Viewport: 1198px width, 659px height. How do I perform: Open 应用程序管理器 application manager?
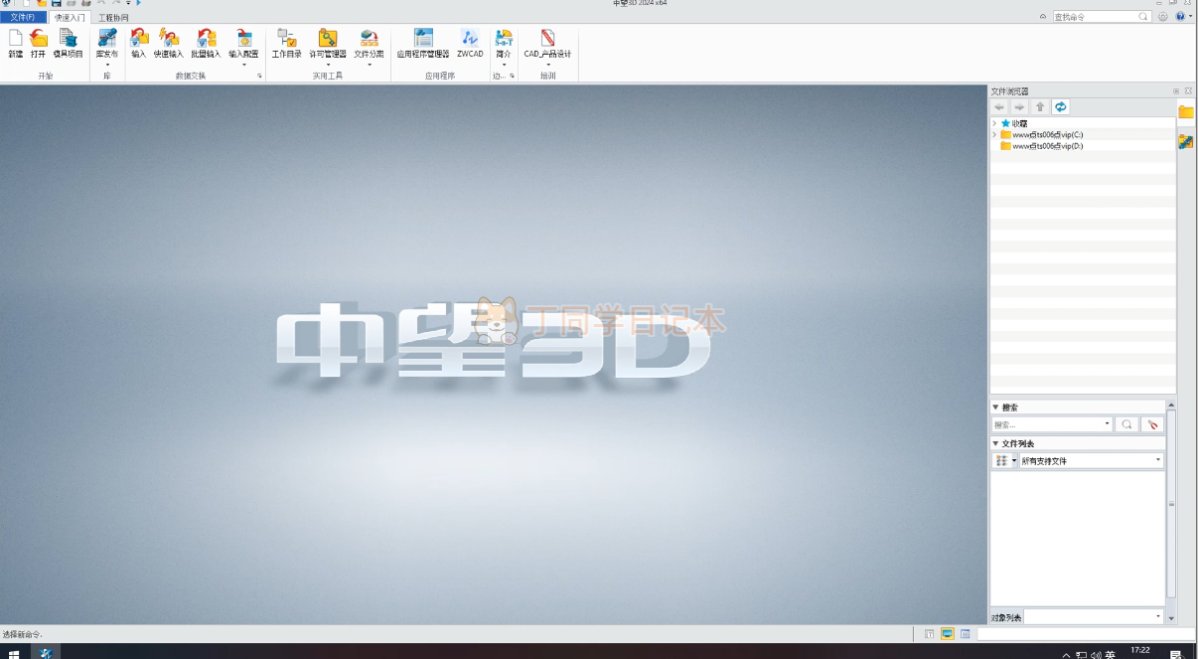tap(423, 40)
